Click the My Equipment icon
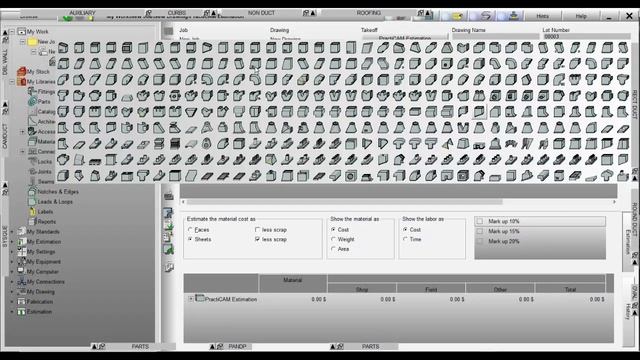Screen dimensions: 640x360 pos(22,262)
